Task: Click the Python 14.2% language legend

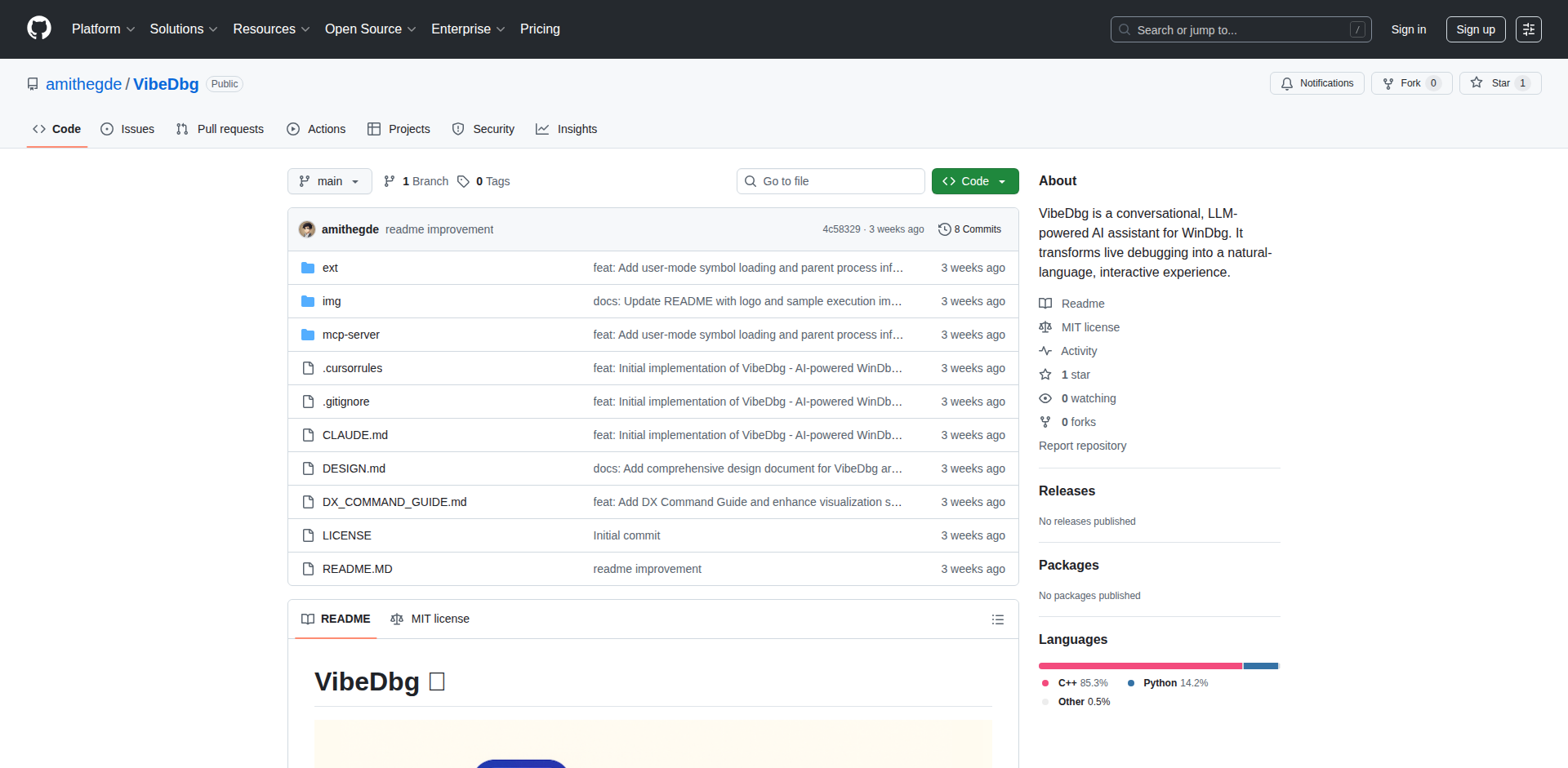Action: [1168, 683]
